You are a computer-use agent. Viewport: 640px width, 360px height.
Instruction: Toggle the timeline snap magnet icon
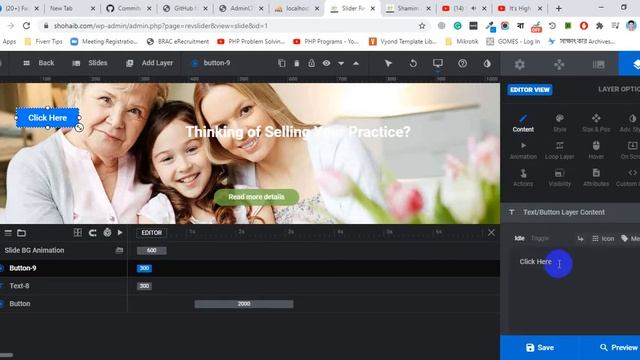(x=93, y=233)
